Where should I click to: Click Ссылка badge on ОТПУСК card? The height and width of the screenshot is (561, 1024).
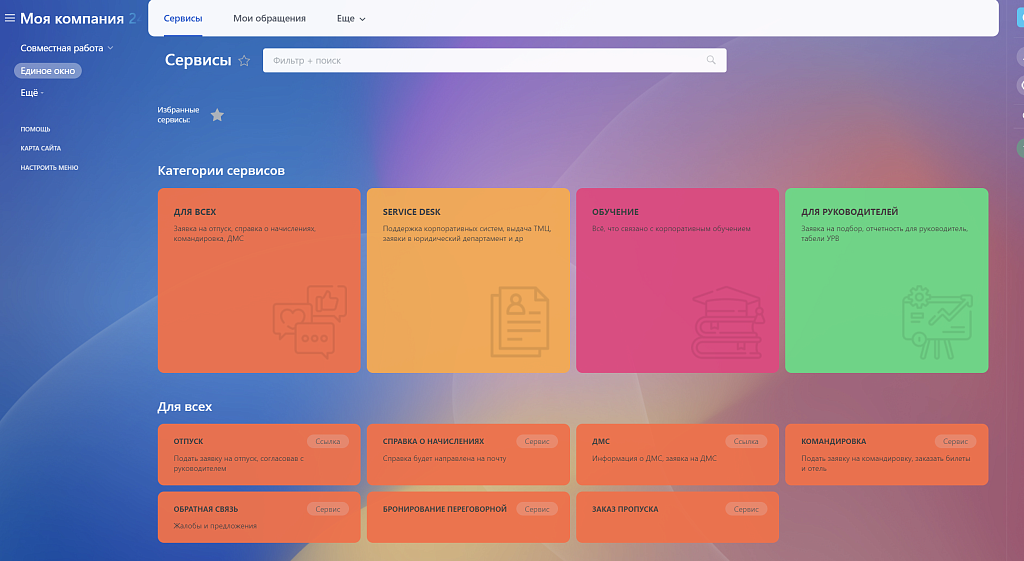(328, 441)
